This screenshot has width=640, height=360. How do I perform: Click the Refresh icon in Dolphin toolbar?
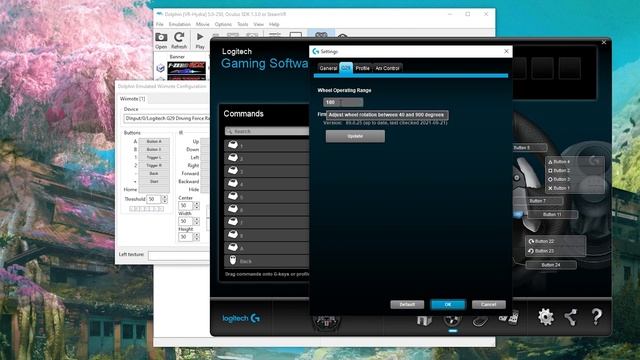[179, 40]
